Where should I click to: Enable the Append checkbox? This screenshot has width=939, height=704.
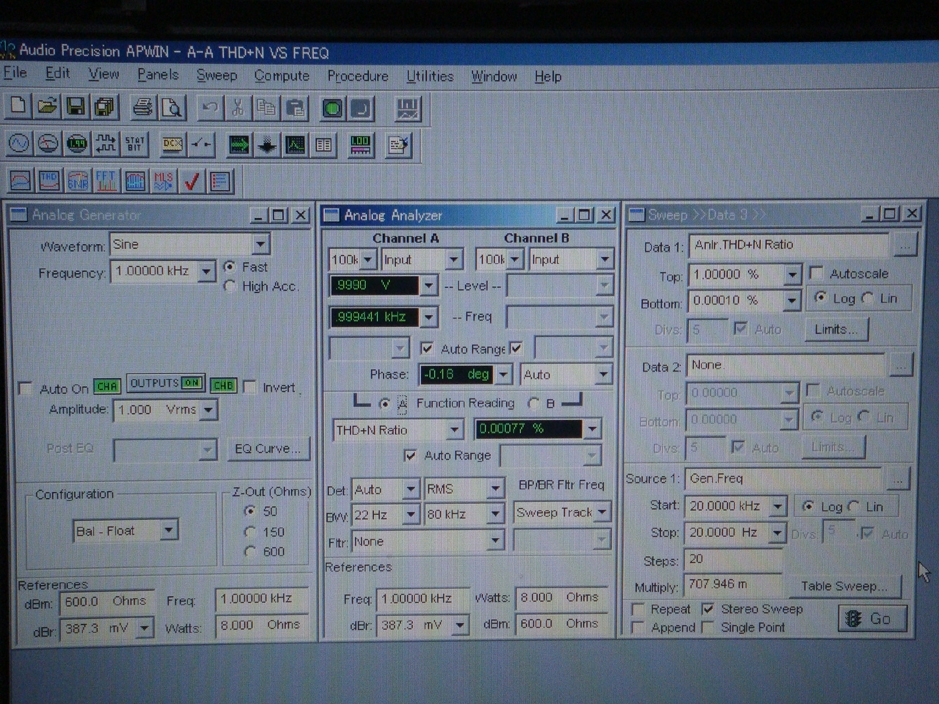(638, 627)
